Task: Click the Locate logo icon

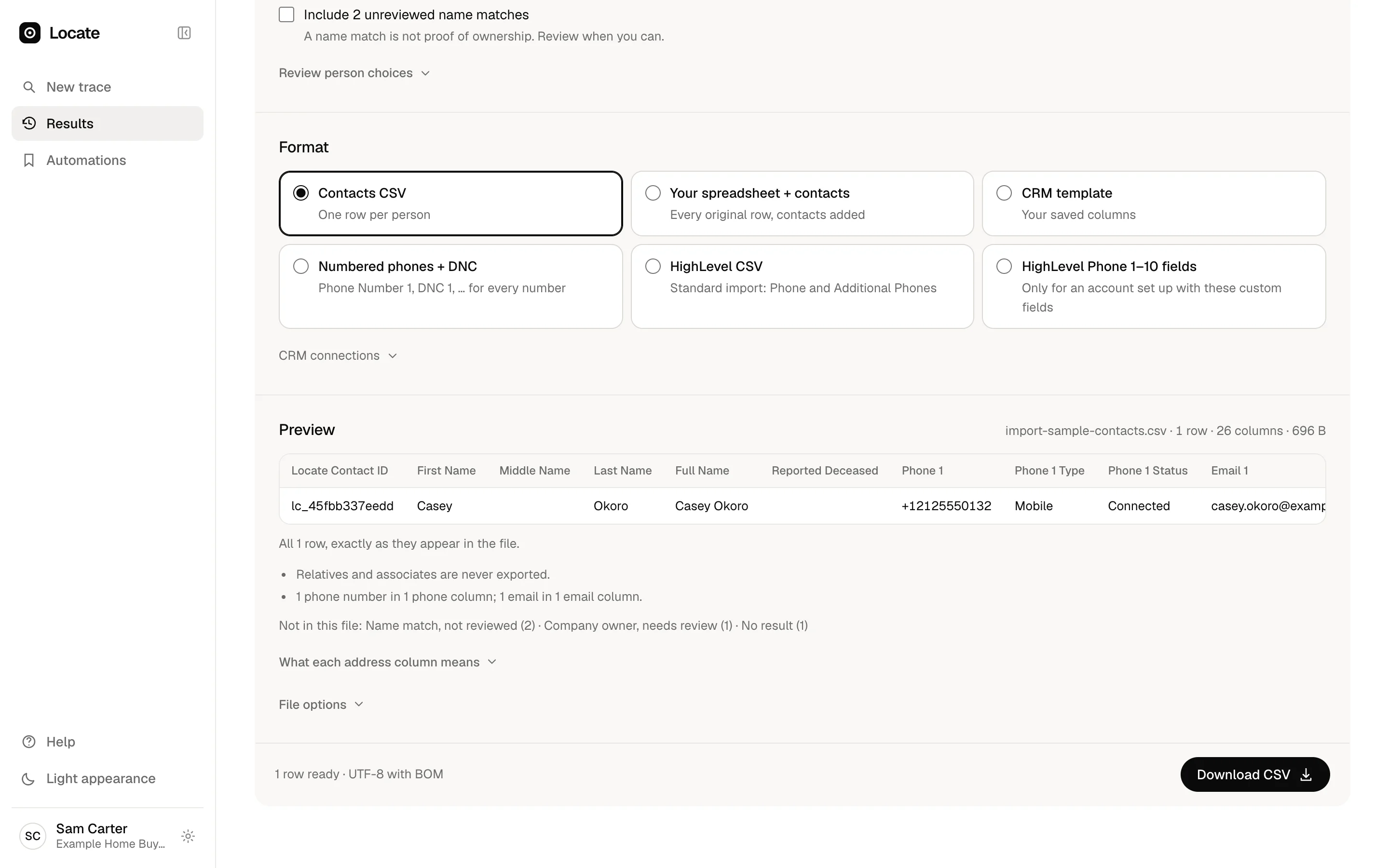Action: coord(30,33)
